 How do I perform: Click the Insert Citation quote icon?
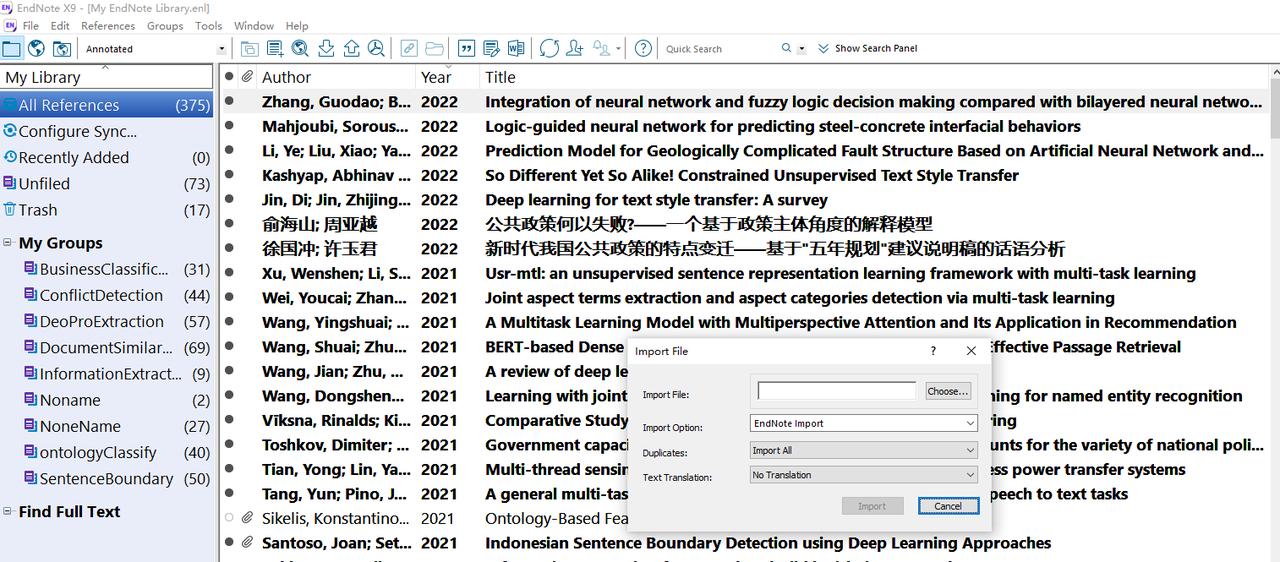click(466, 48)
